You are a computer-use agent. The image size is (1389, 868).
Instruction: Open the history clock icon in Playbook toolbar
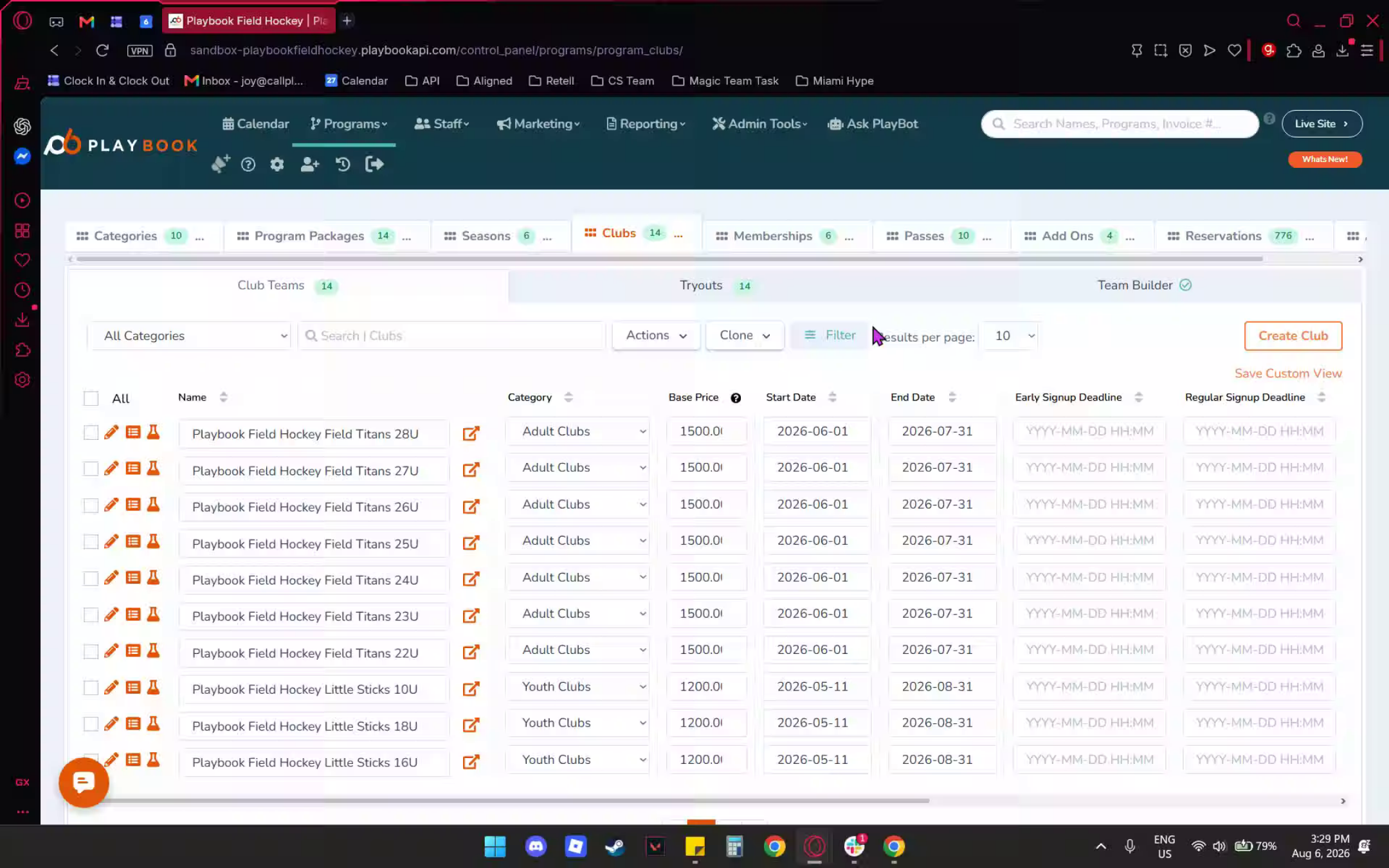tap(343, 165)
